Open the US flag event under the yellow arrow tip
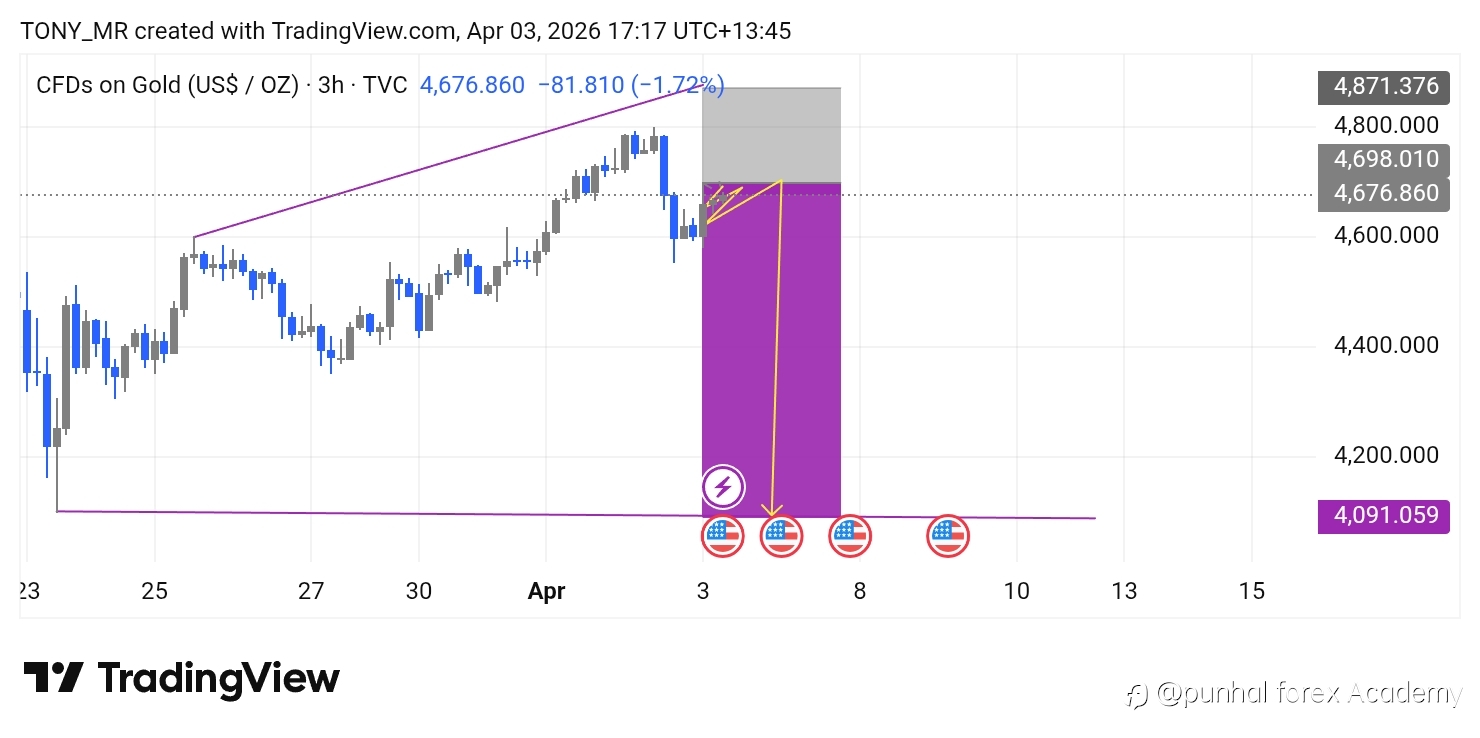The image size is (1480, 738). pyautogui.click(x=782, y=536)
